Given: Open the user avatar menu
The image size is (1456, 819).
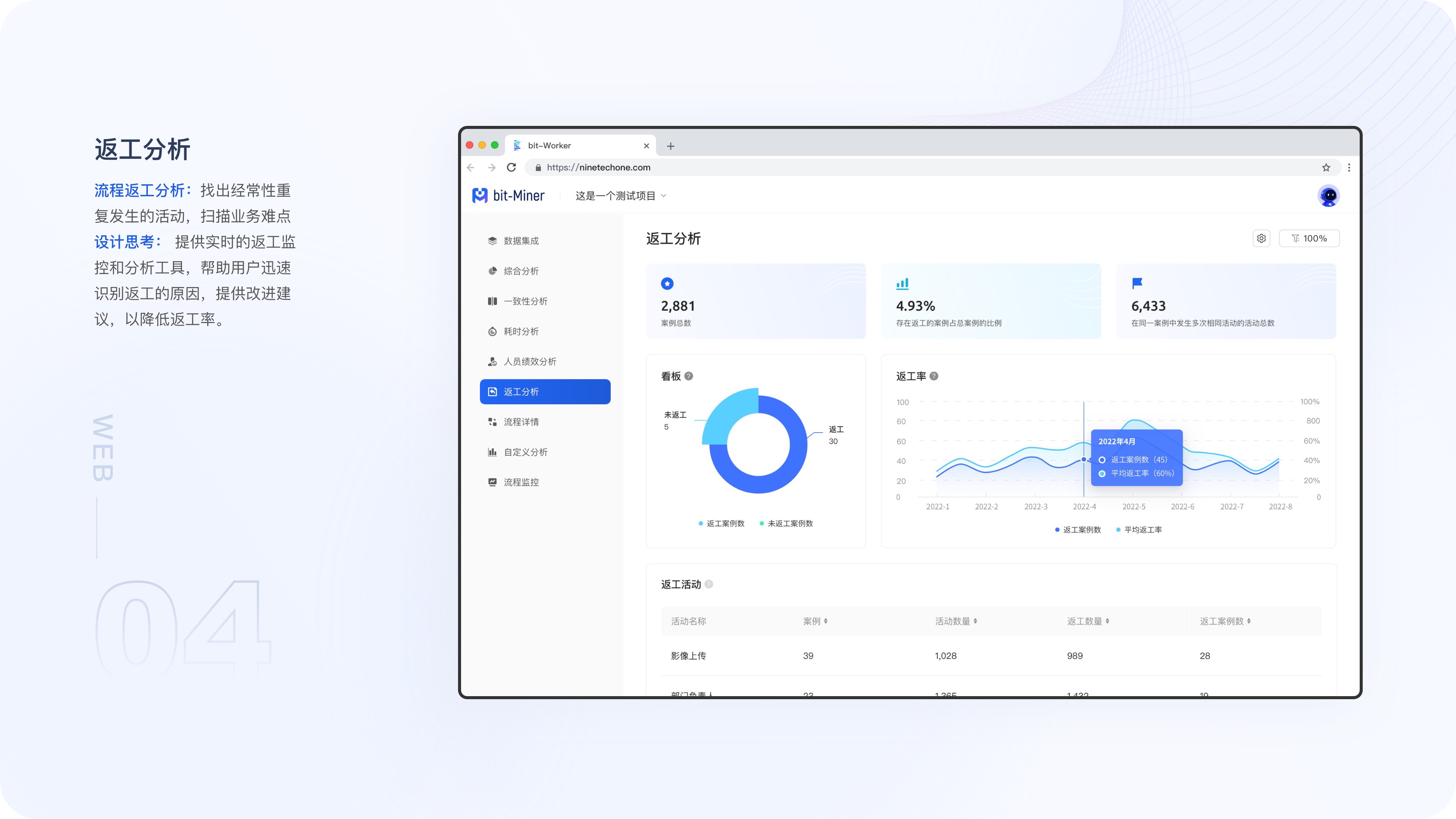Looking at the screenshot, I should 1328,196.
